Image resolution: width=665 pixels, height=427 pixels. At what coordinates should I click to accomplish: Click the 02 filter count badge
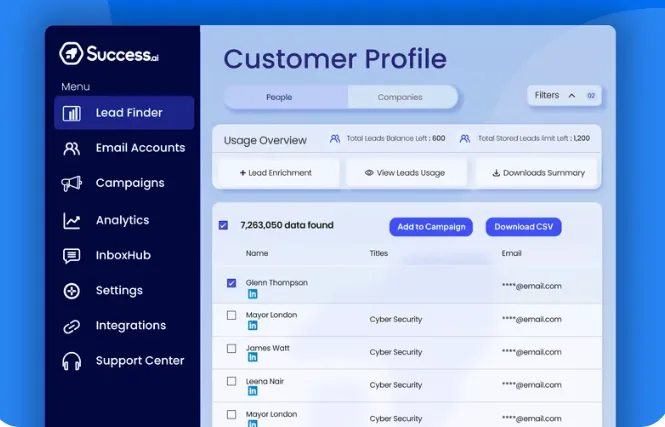(x=591, y=96)
